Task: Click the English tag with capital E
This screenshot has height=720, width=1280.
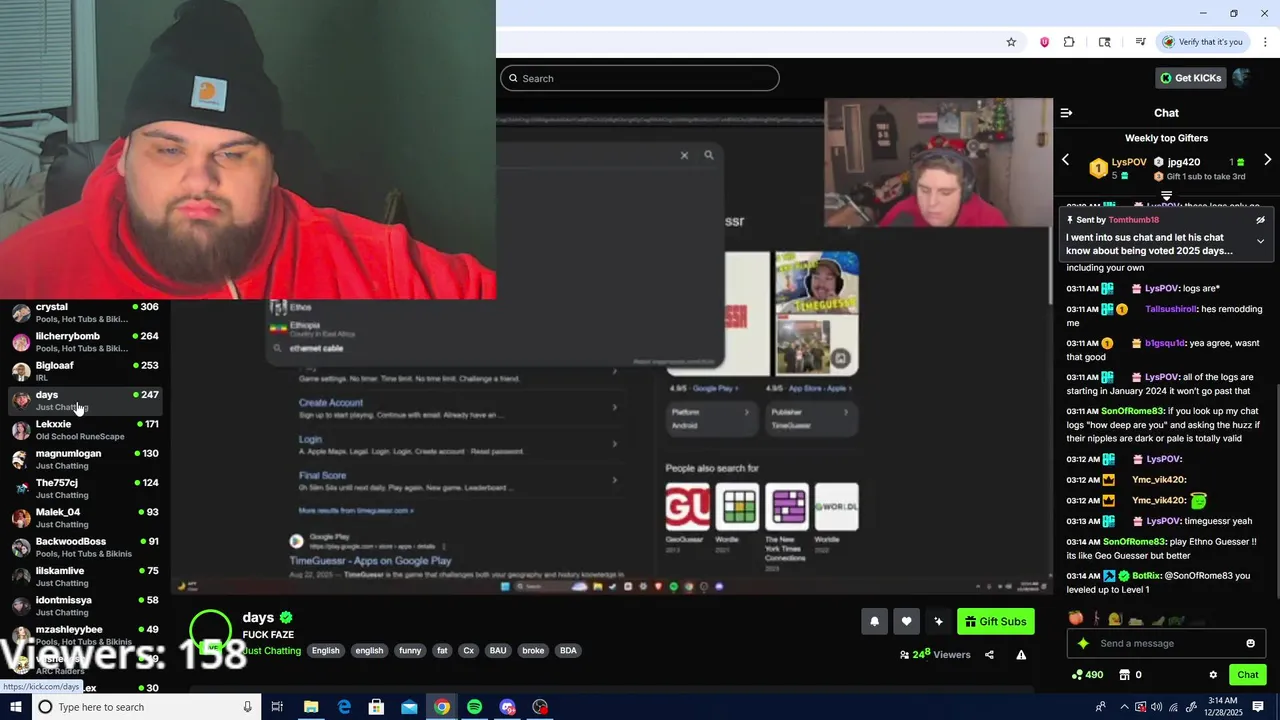Action: point(326,651)
